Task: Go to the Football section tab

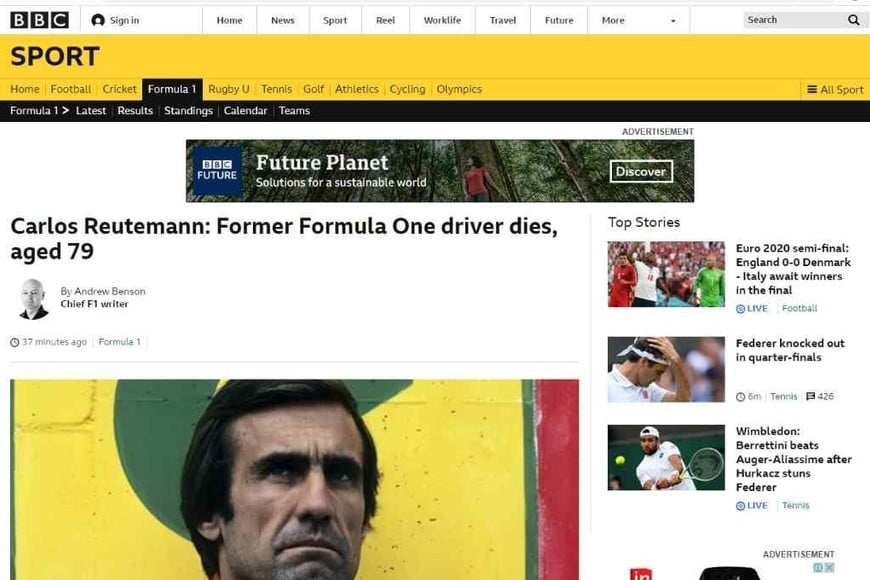Action: (70, 89)
